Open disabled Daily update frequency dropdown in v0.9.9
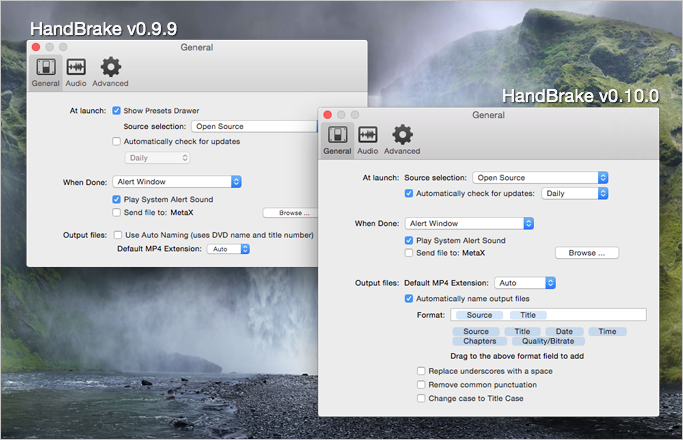Image resolution: width=683 pixels, height=440 pixels. (x=157, y=158)
